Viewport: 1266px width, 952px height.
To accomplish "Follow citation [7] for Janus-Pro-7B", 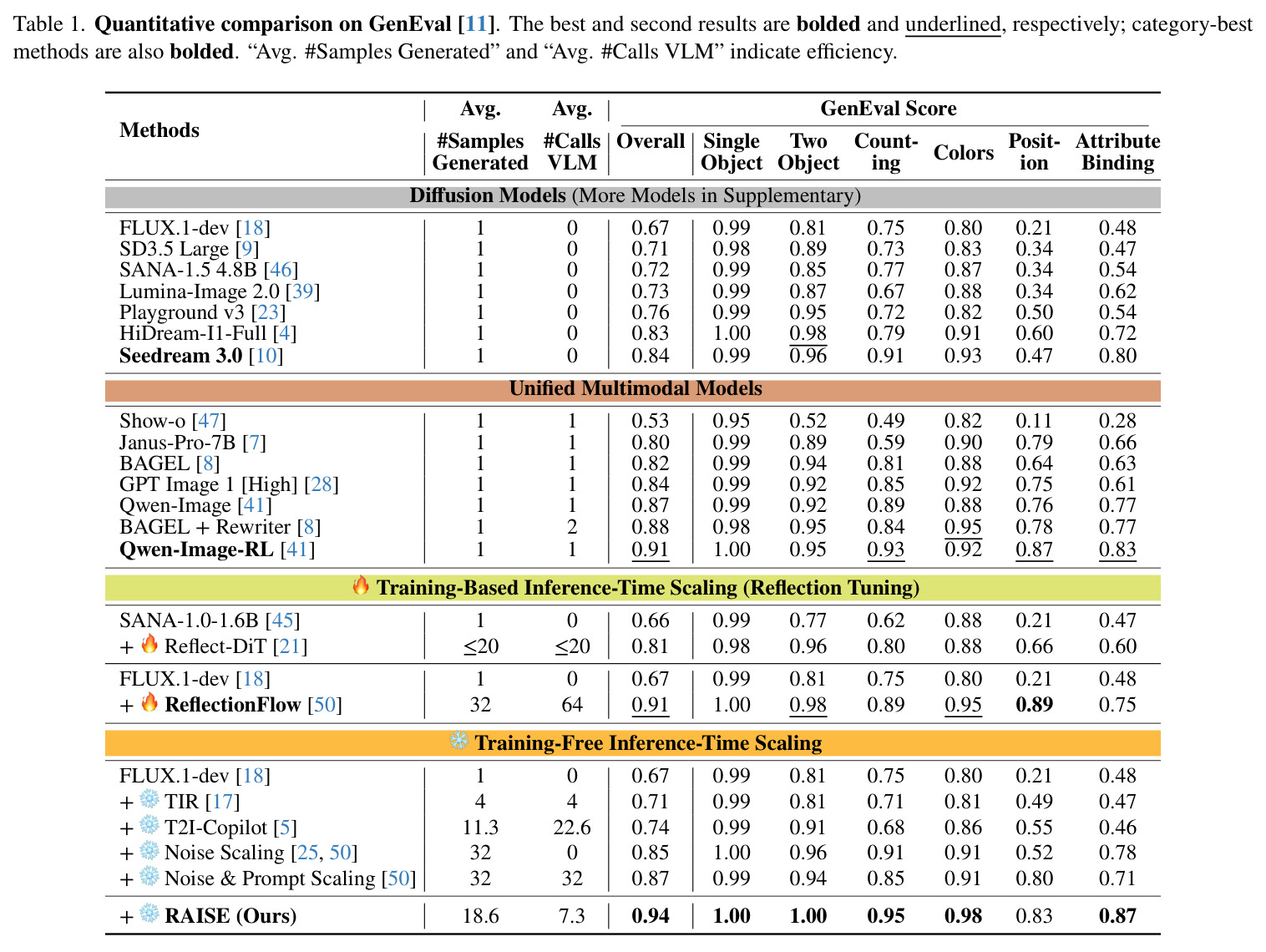I will click(254, 443).
